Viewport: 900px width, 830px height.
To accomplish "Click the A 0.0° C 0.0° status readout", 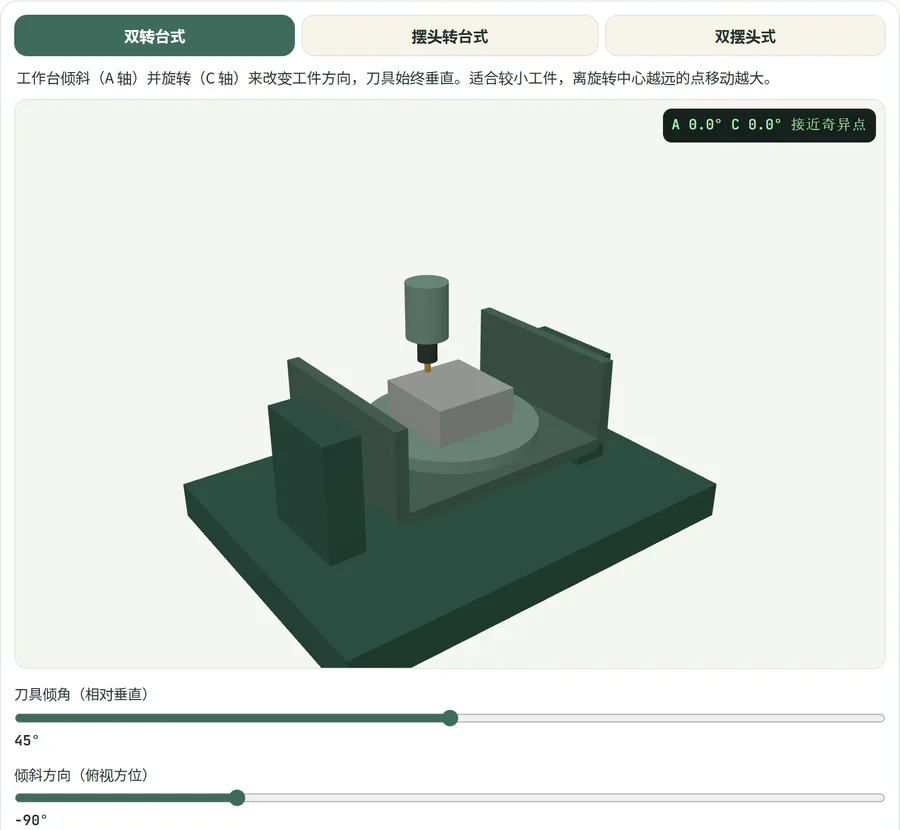I will click(x=769, y=125).
